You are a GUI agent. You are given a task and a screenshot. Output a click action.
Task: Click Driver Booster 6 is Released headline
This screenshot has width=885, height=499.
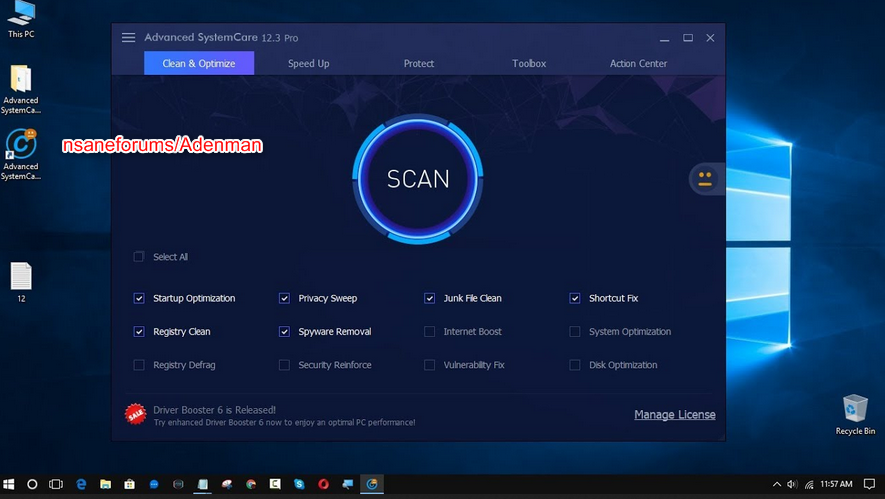(214, 410)
